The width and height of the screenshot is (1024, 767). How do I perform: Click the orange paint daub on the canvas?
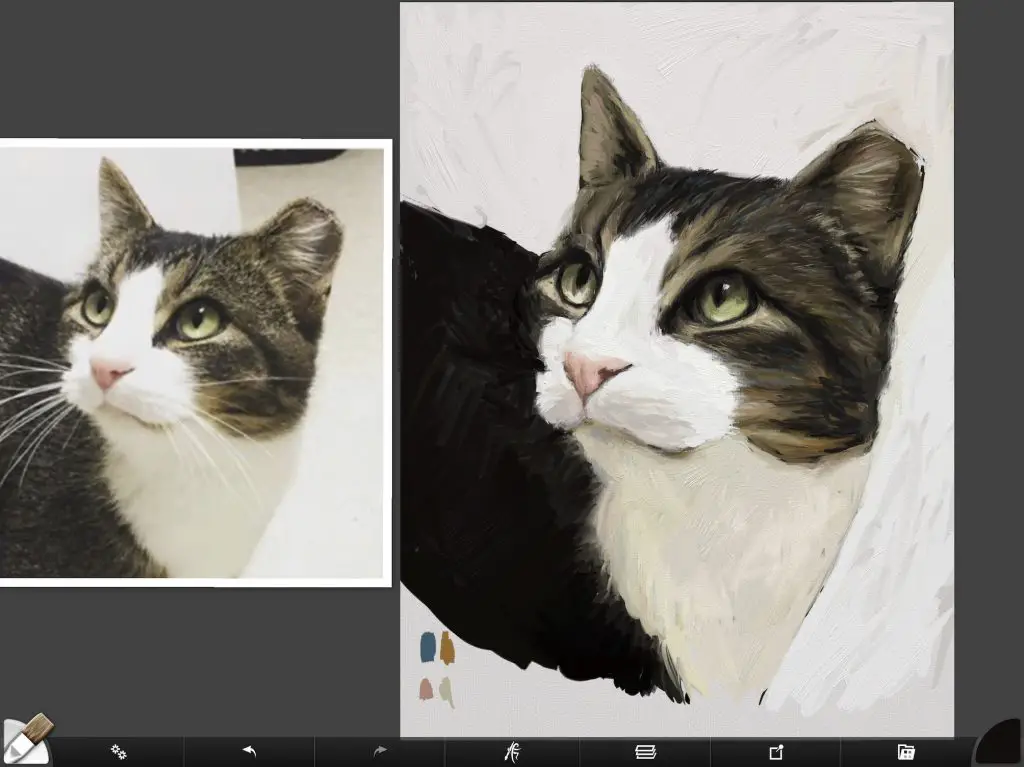[447, 647]
